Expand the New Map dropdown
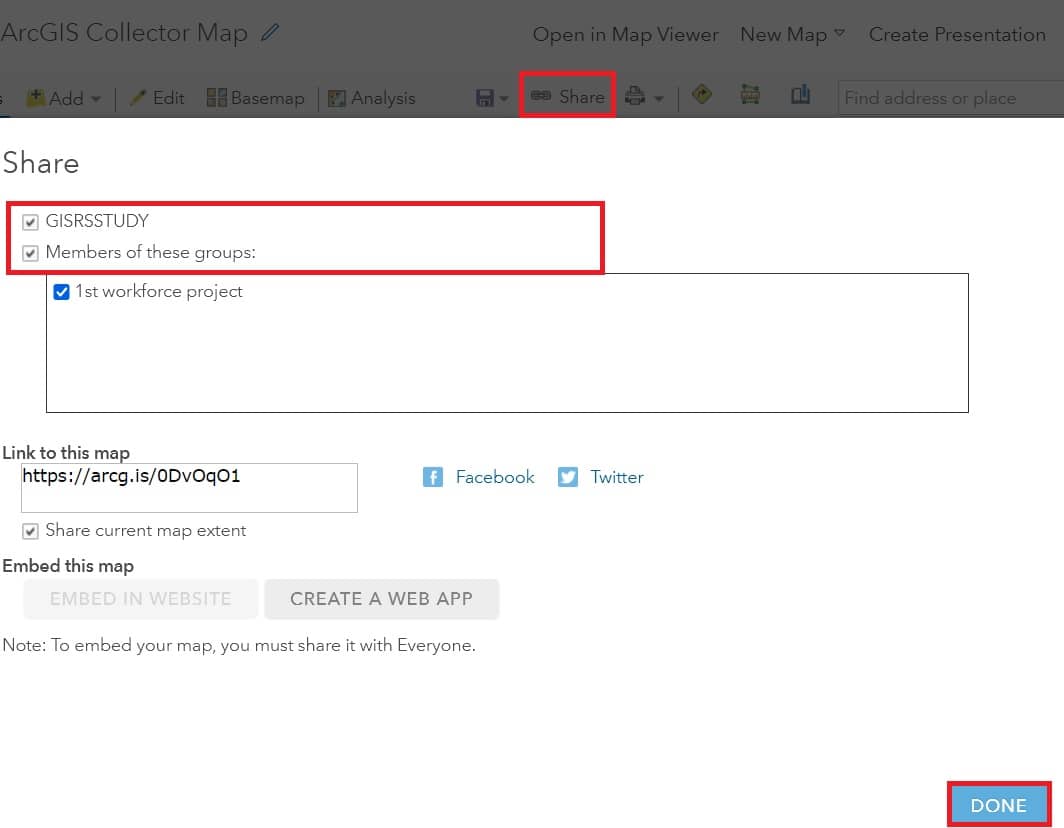1064x828 pixels. (840, 34)
